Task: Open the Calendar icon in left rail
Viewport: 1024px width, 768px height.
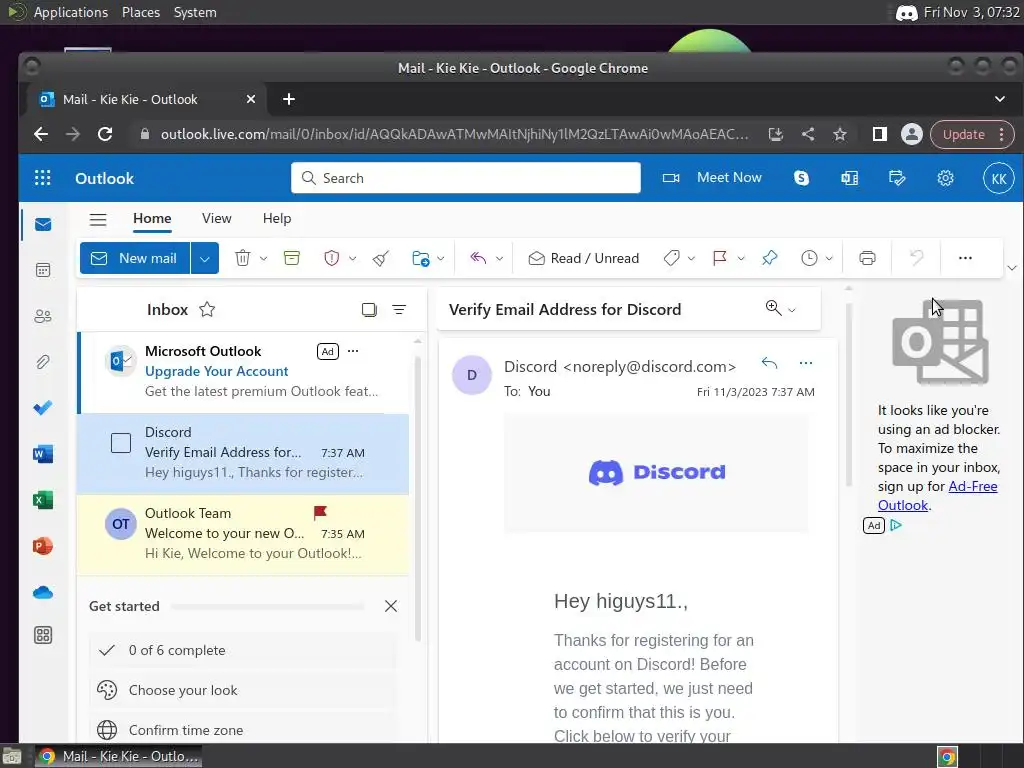Action: (43, 270)
